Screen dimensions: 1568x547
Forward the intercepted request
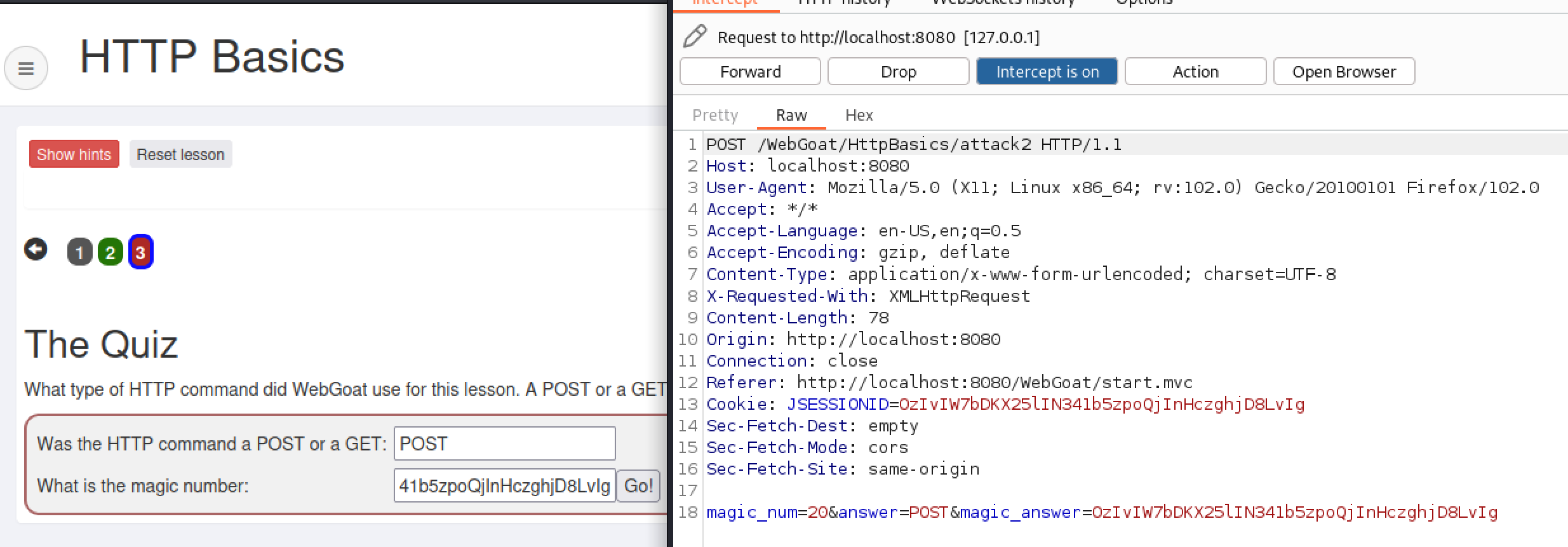click(x=750, y=72)
